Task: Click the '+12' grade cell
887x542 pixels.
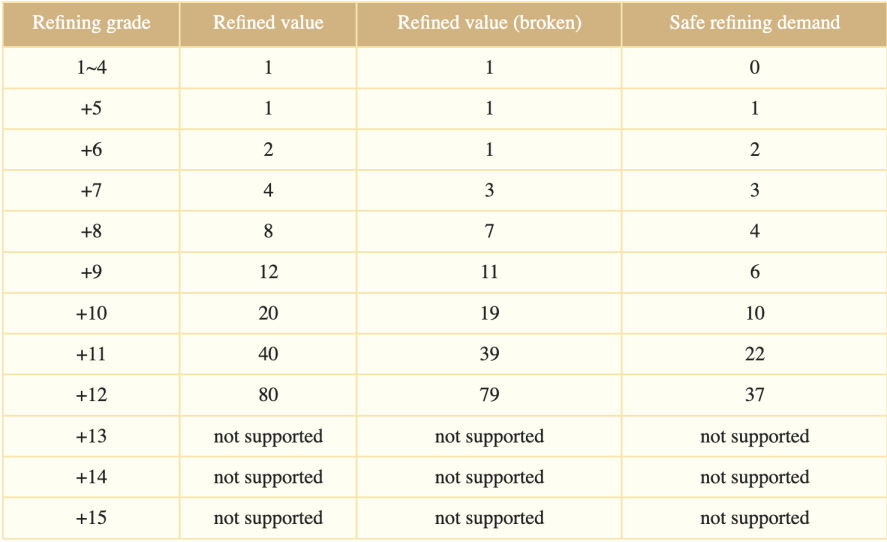Action: click(91, 395)
